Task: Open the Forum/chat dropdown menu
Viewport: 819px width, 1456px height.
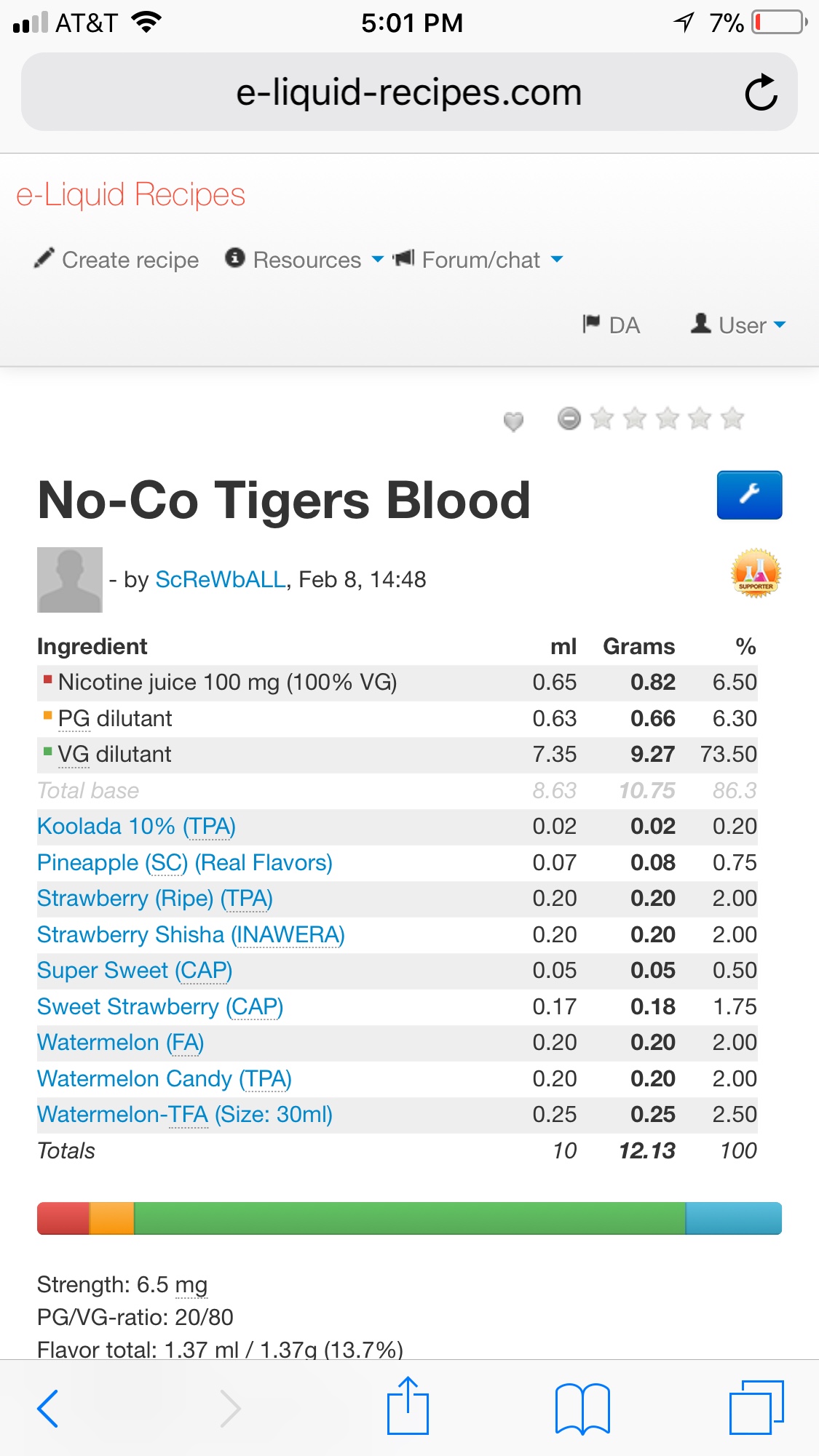Action: pos(479,260)
